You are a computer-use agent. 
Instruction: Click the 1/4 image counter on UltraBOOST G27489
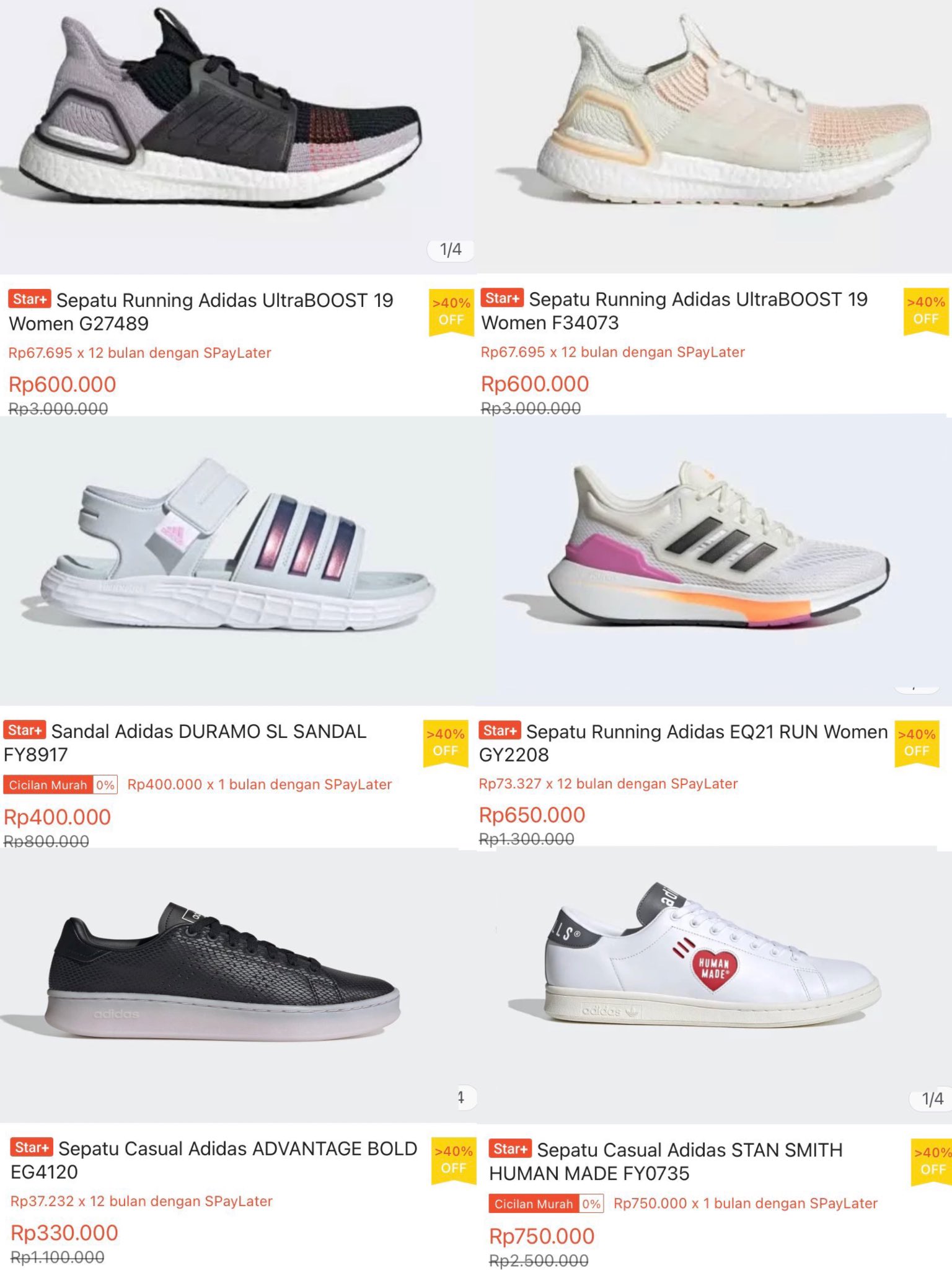pos(451,250)
